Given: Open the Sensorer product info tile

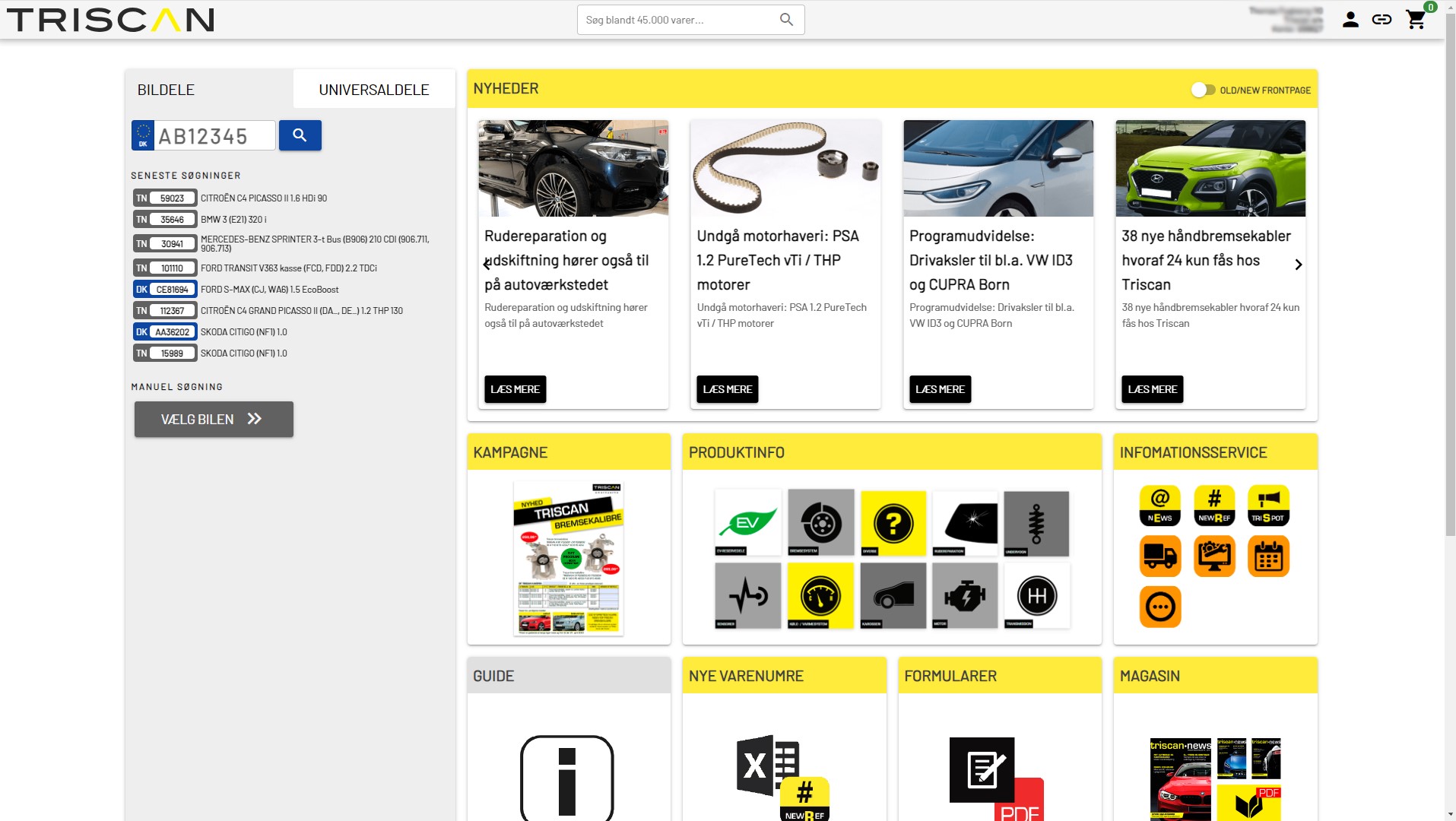Looking at the screenshot, I should click(748, 595).
